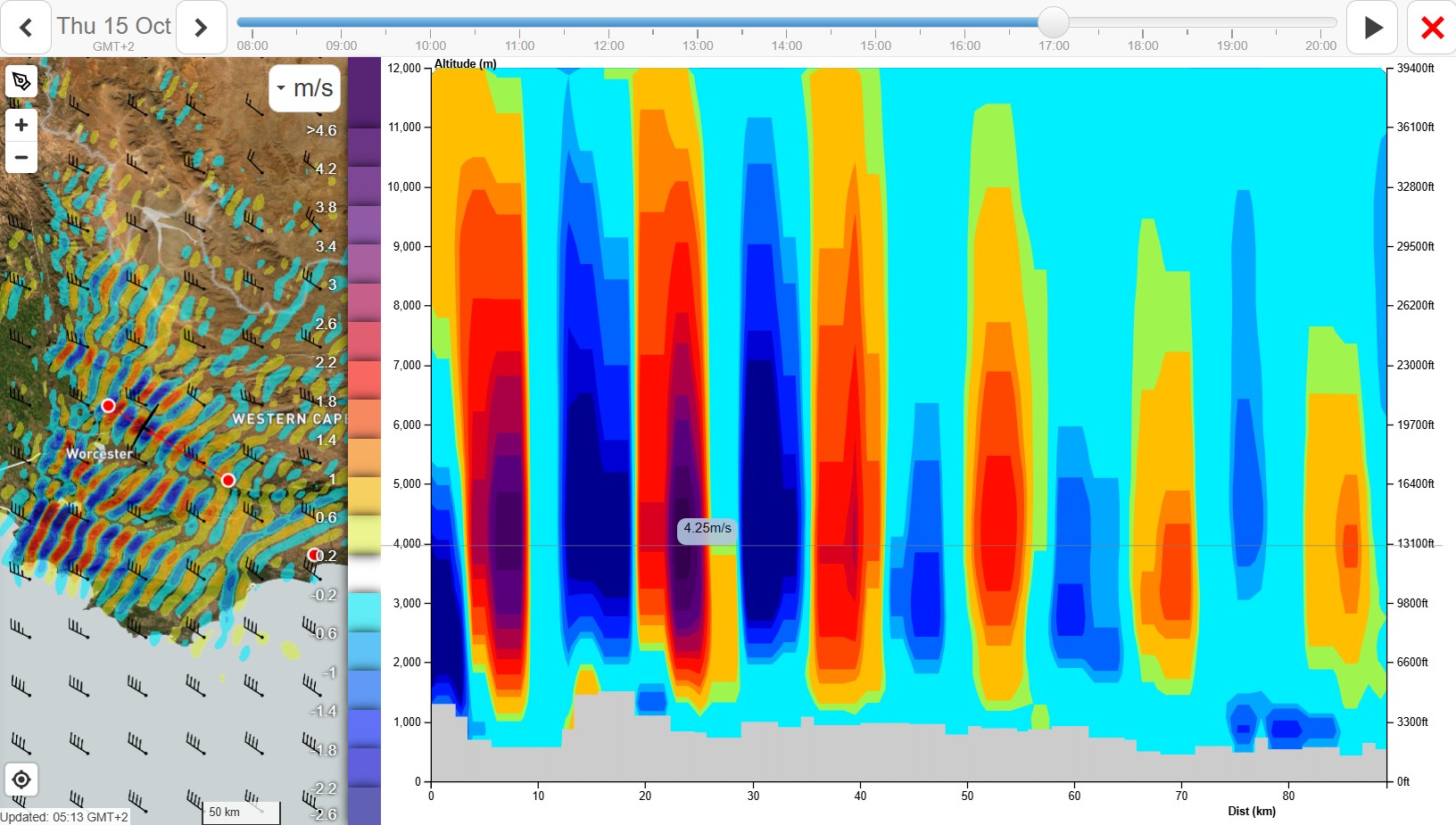Click the 4.25m/s value tooltip
The width and height of the screenshot is (1456, 825).
click(707, 530)
